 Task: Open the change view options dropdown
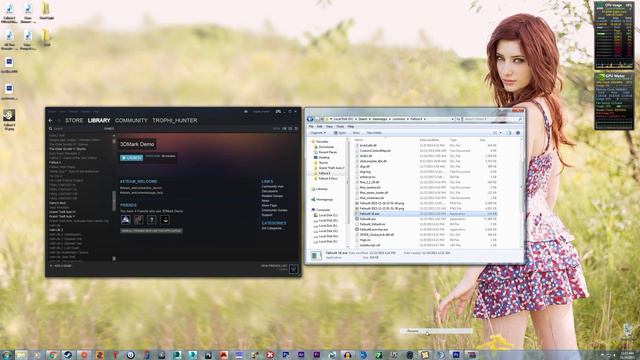pyautogui.click(x=500, y=133)
